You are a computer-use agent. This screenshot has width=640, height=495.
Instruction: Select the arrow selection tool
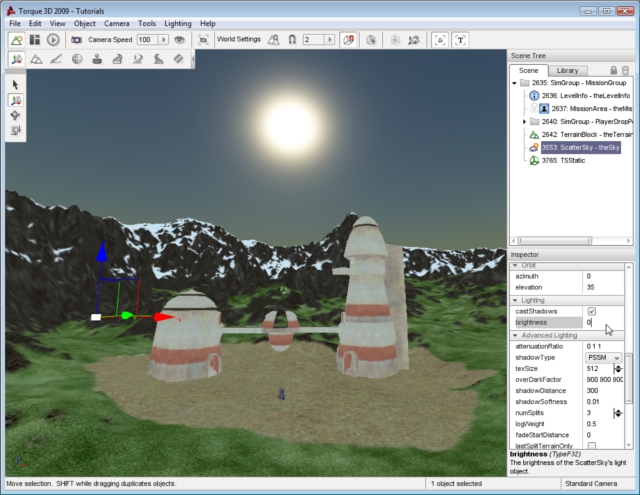pyautogui.click(x=16, y=85)
